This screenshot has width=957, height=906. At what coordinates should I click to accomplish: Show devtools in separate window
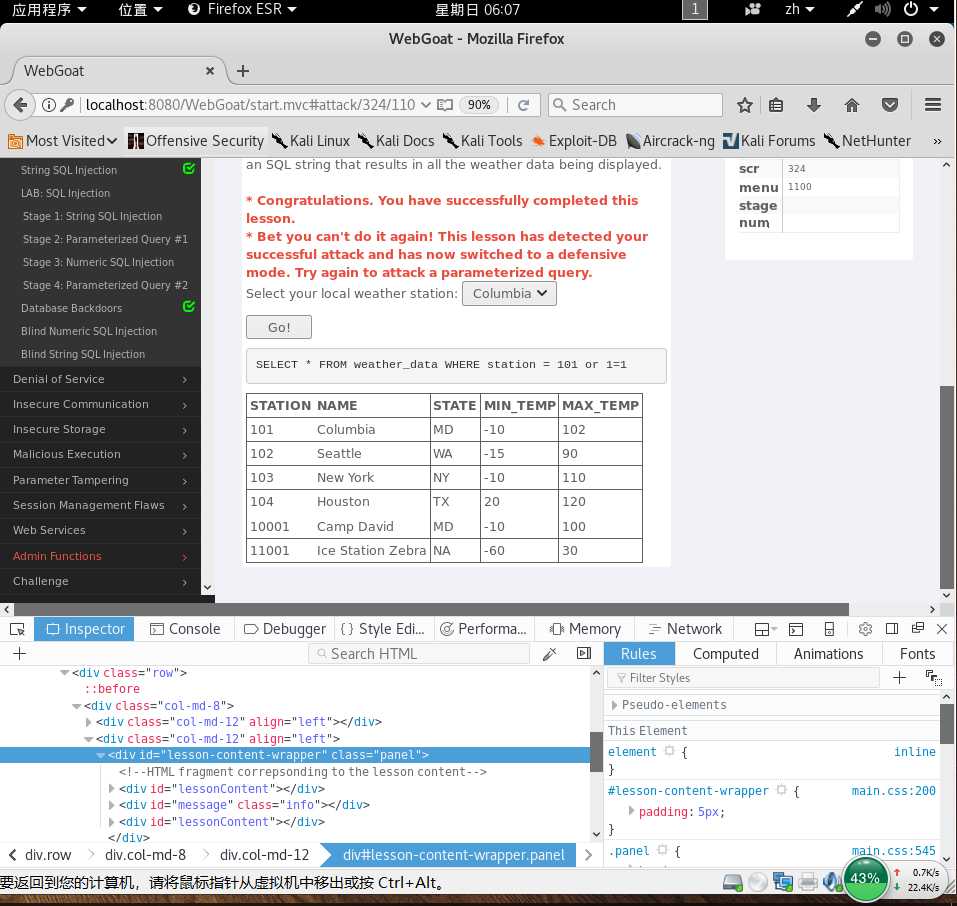point(917,628)
